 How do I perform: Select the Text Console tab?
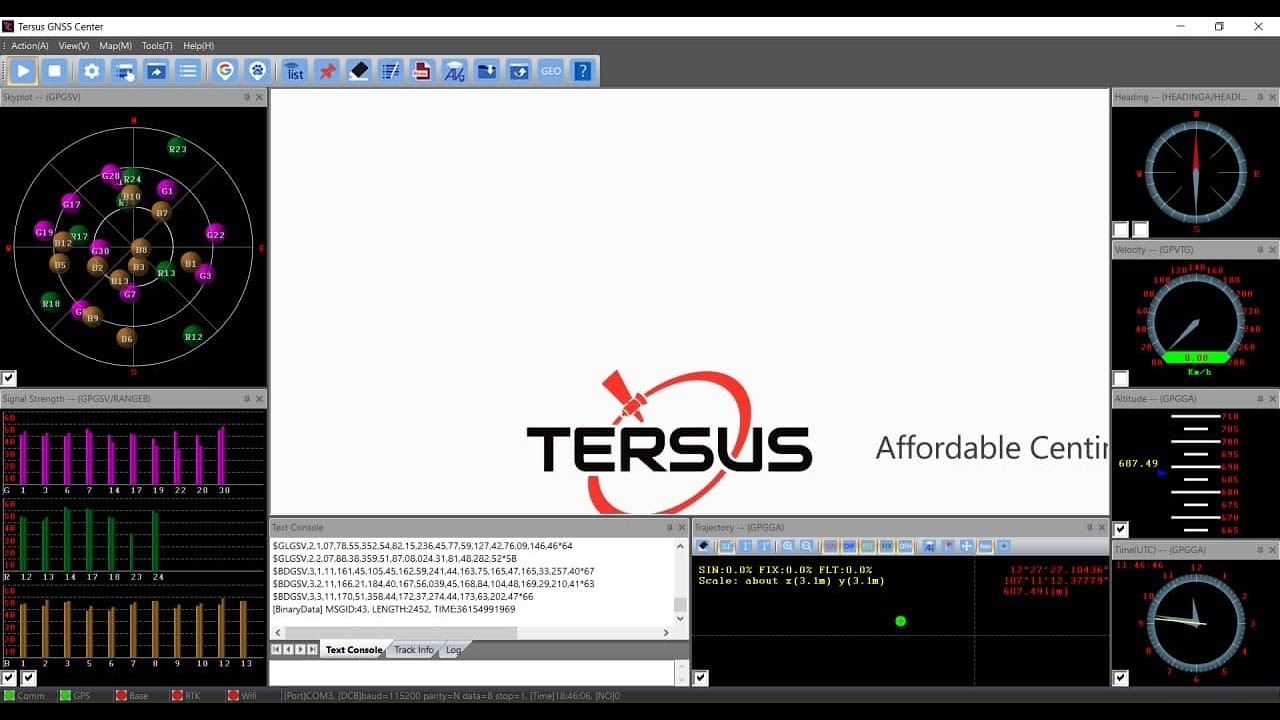click(x=353, y=650)
